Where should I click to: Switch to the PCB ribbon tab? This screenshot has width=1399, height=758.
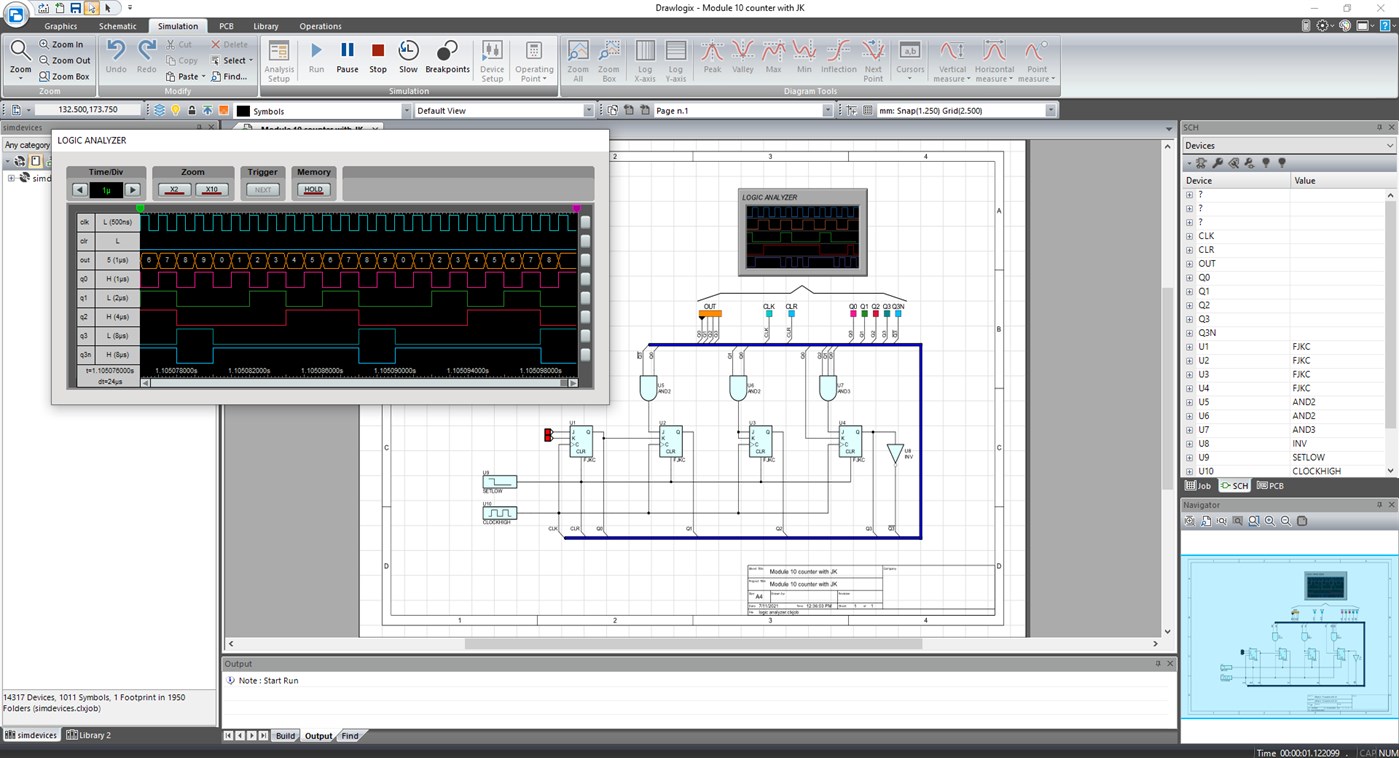pos(225,26)
